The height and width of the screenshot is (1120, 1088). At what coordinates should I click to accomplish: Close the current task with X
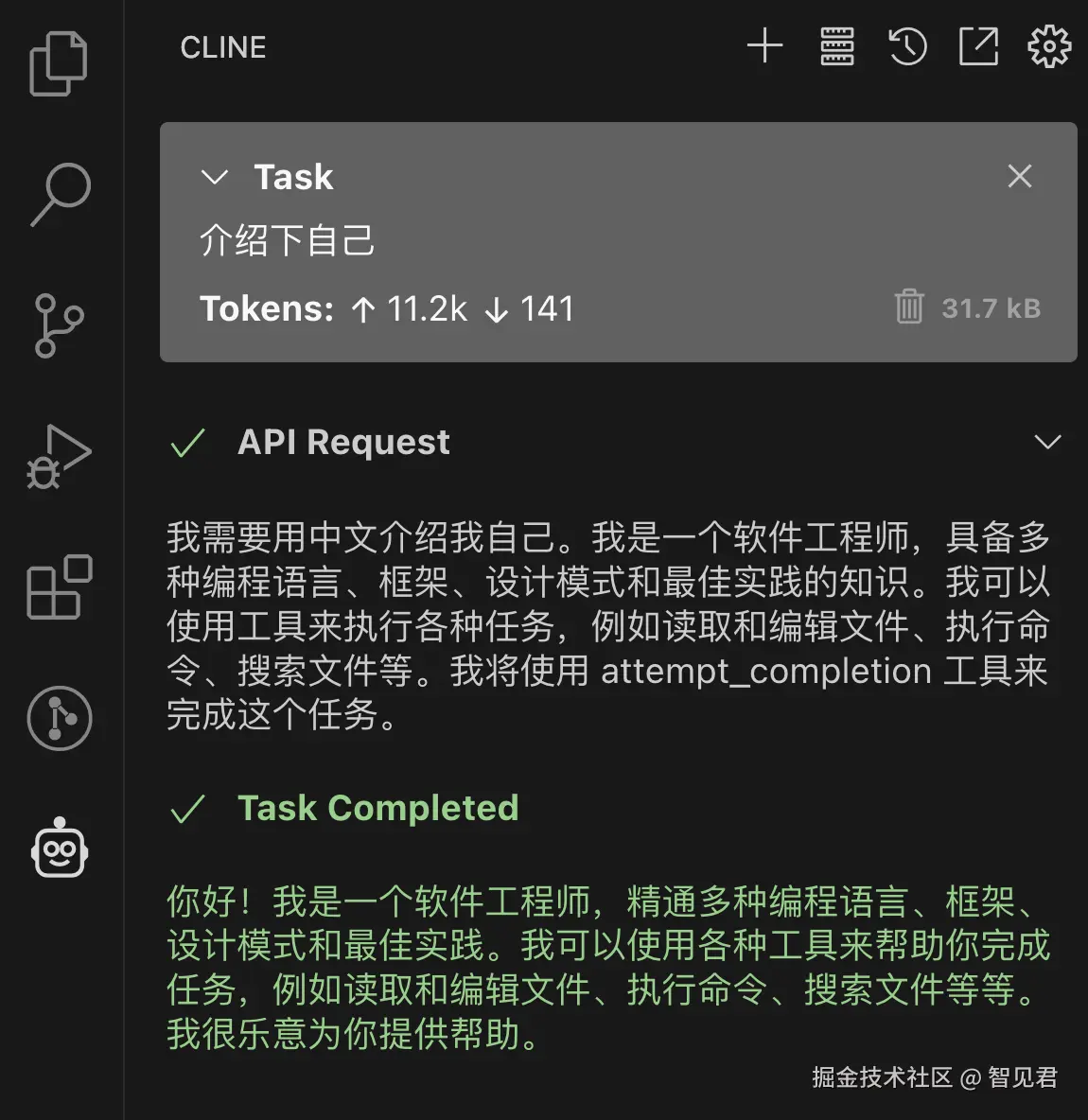pos(1020,176)
